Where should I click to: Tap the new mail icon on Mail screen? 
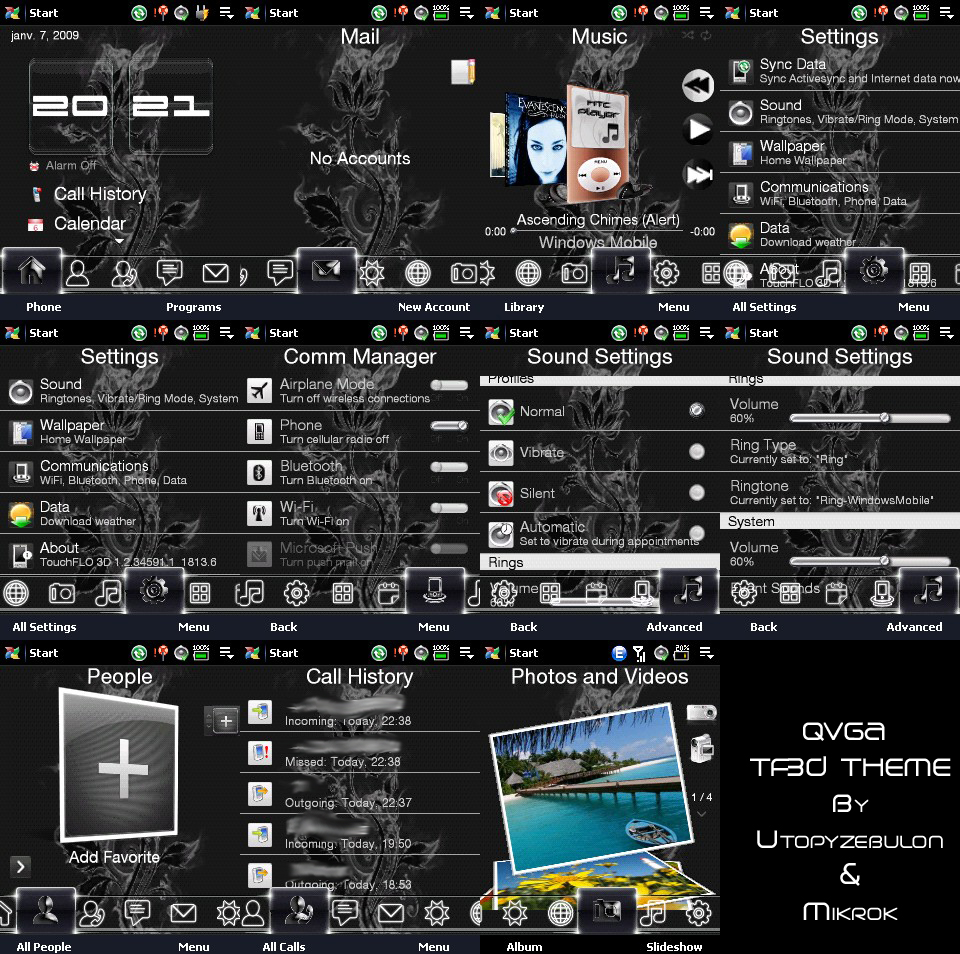pyautogui.click(x=463, y=72)
